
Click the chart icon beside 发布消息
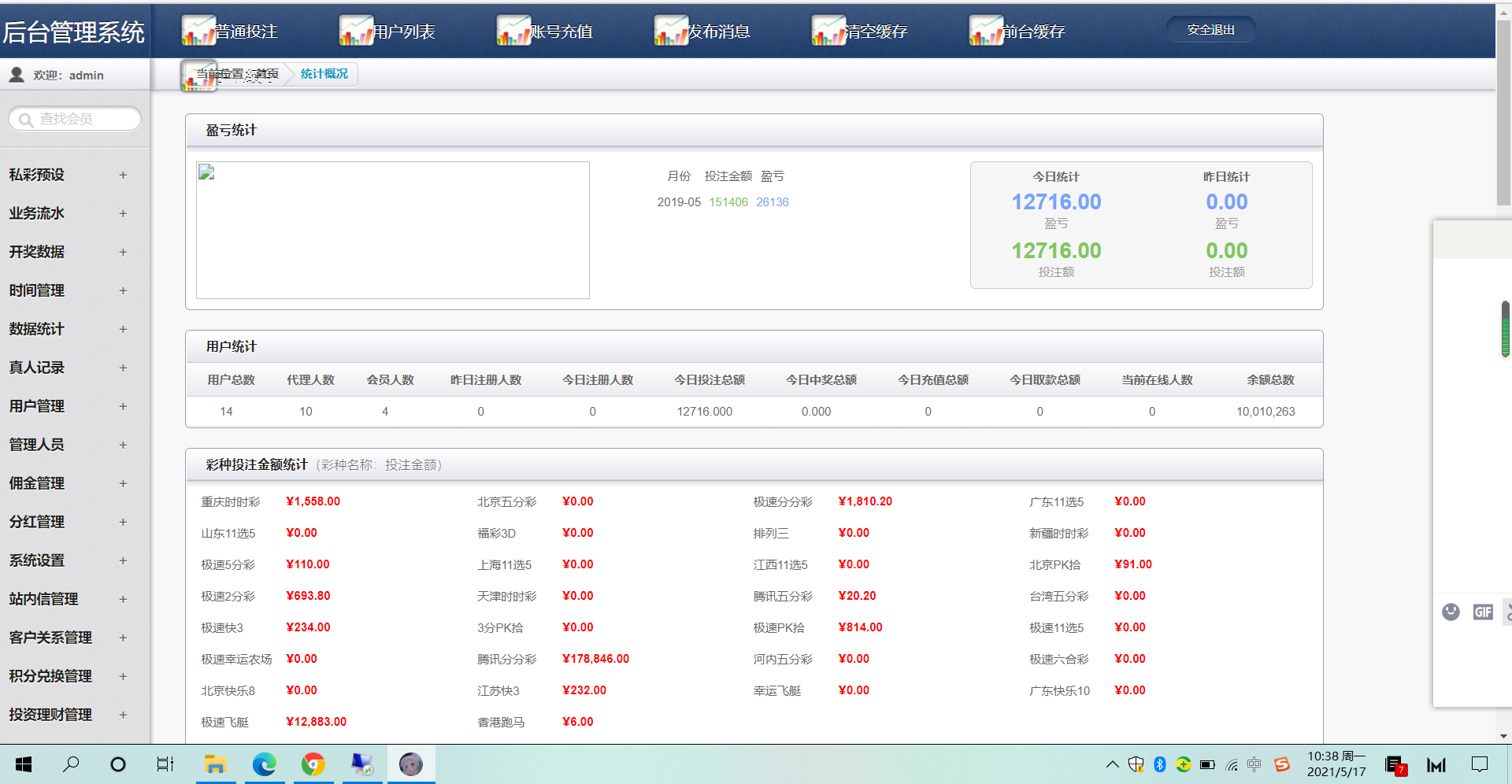pos(671,31)
